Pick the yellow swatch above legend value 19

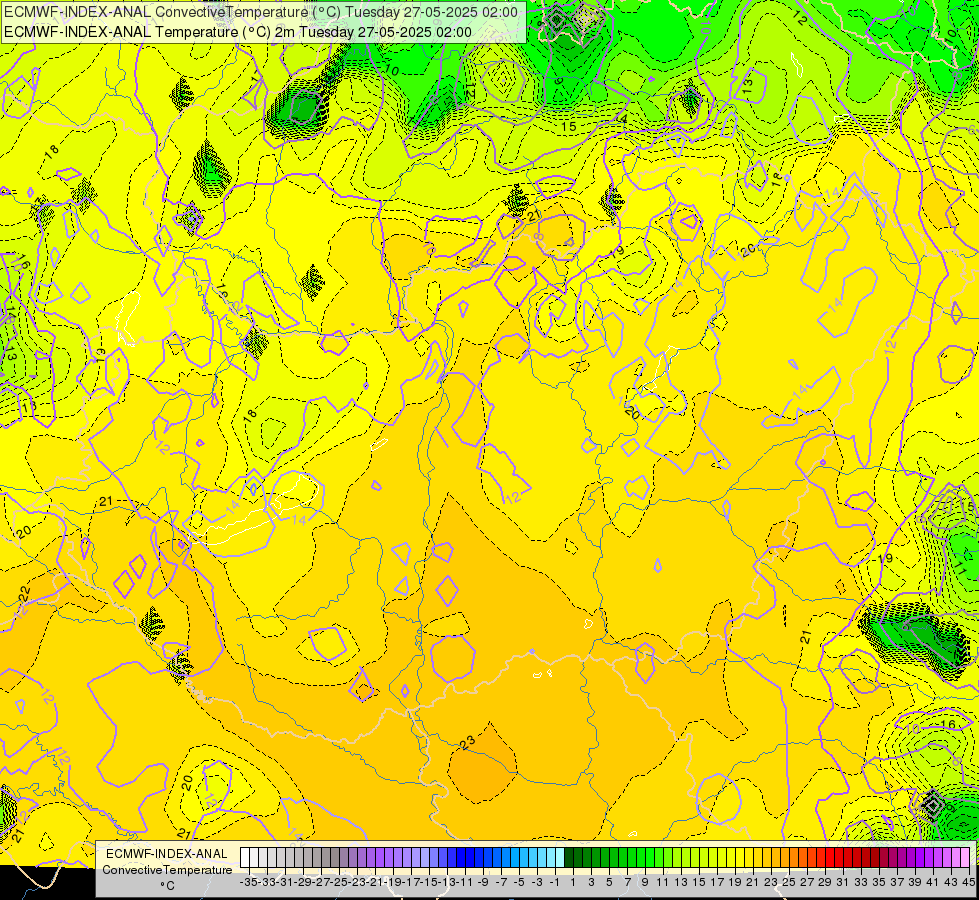pos(731,858)
